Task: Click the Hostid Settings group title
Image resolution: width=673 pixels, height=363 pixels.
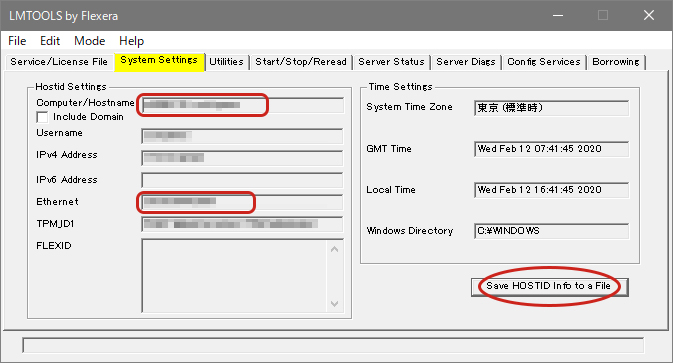Action: 71,87
